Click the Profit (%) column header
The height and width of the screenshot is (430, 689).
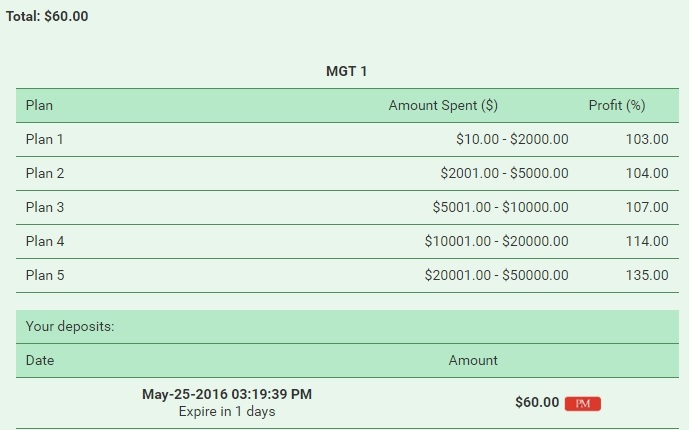617,105
